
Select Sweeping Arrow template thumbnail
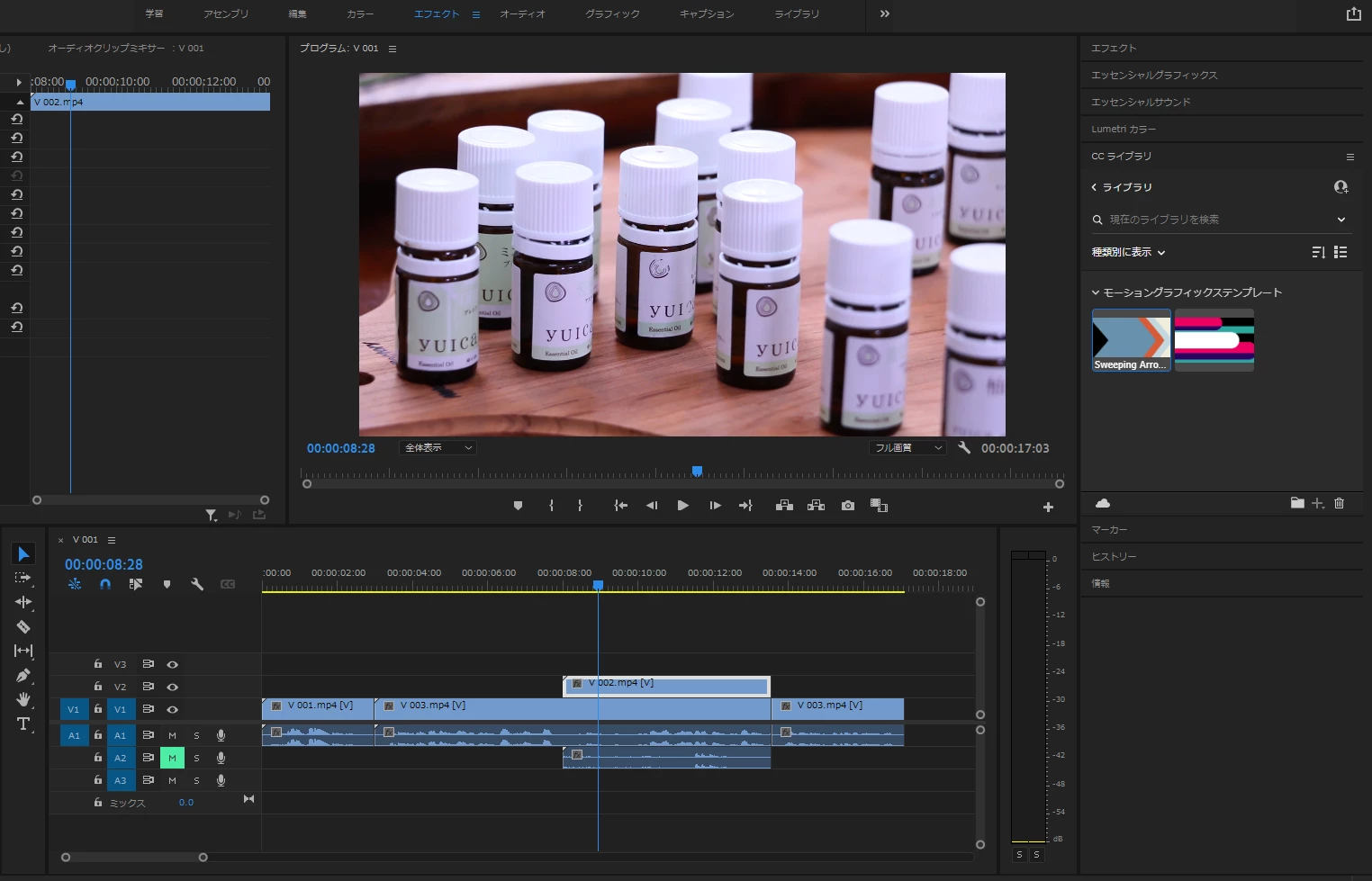1132,340
